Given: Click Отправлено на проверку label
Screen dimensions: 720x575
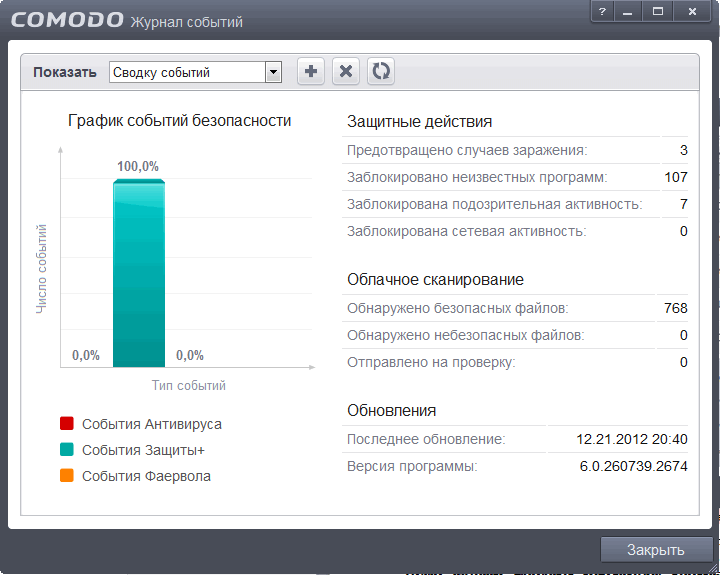Looking at the screenshot, I should [431, 362].
